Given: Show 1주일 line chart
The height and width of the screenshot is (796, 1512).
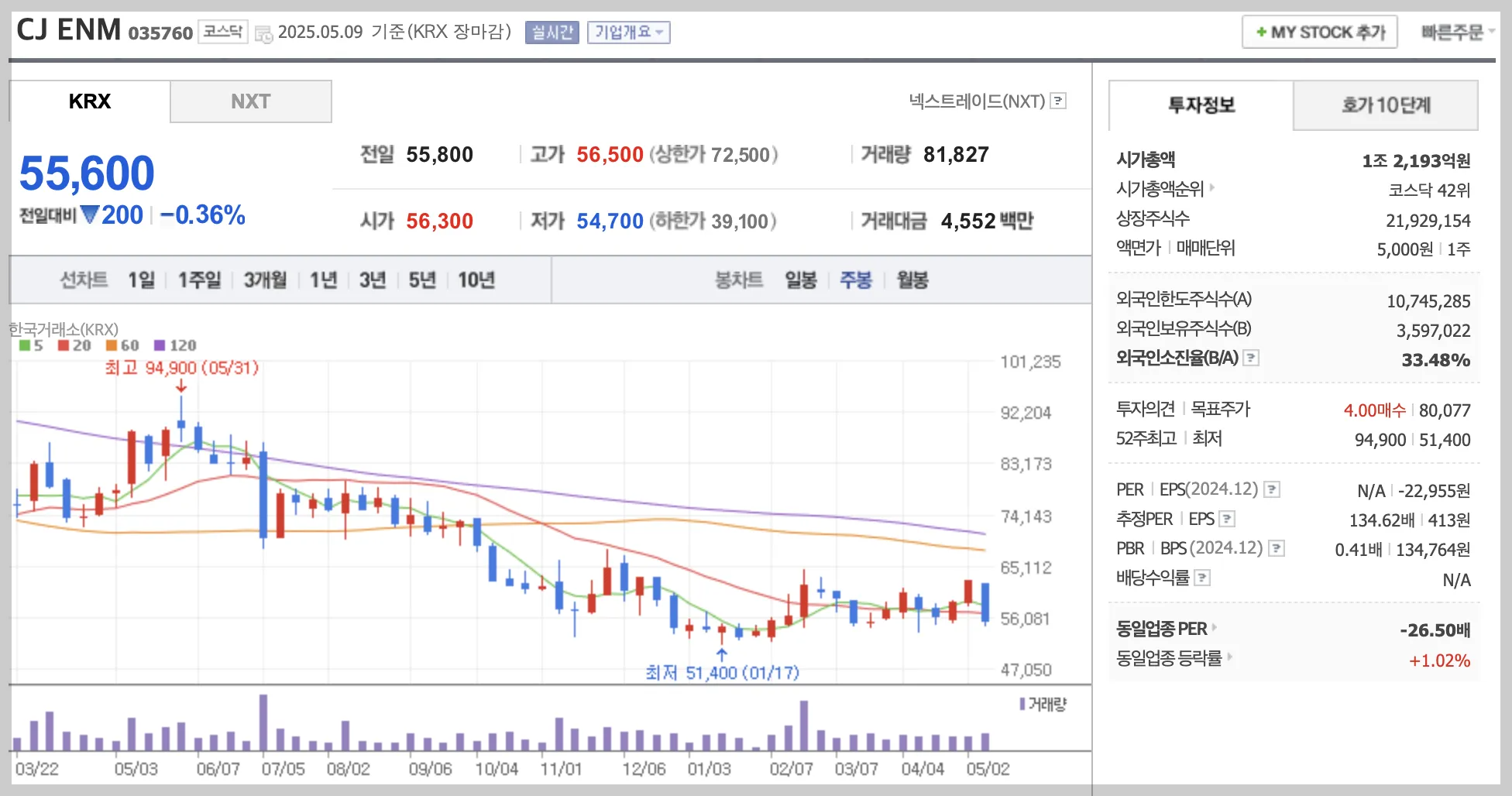Looking at the screenshot, I should [199, 280].
